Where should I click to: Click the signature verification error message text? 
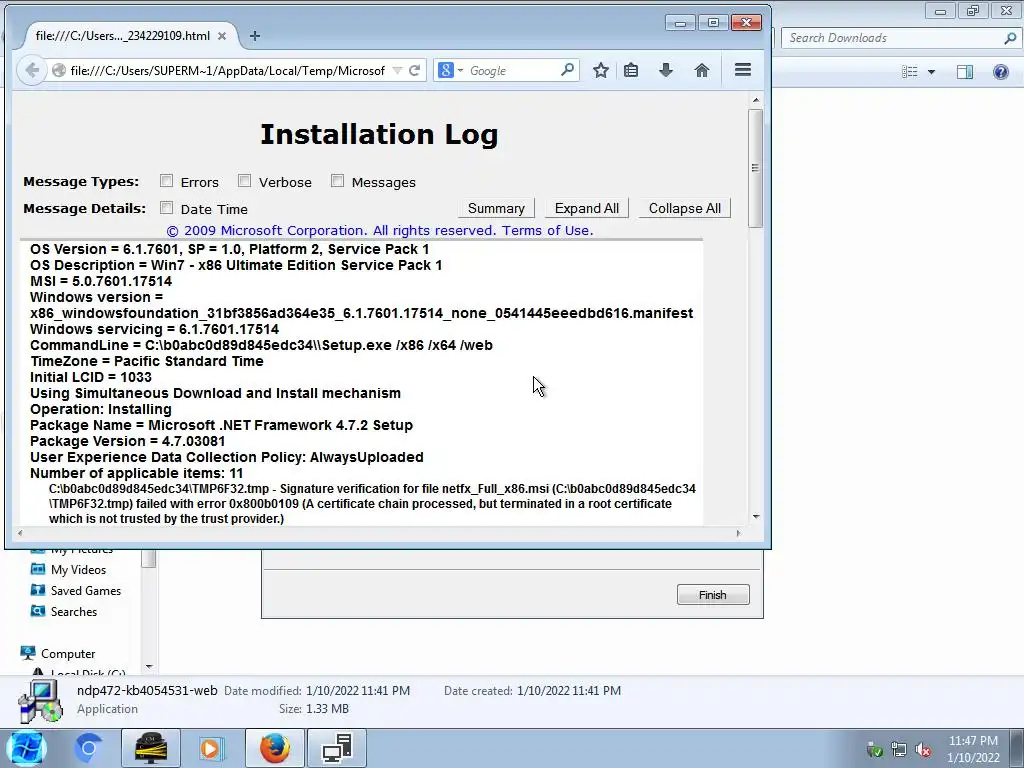[372, 504]
